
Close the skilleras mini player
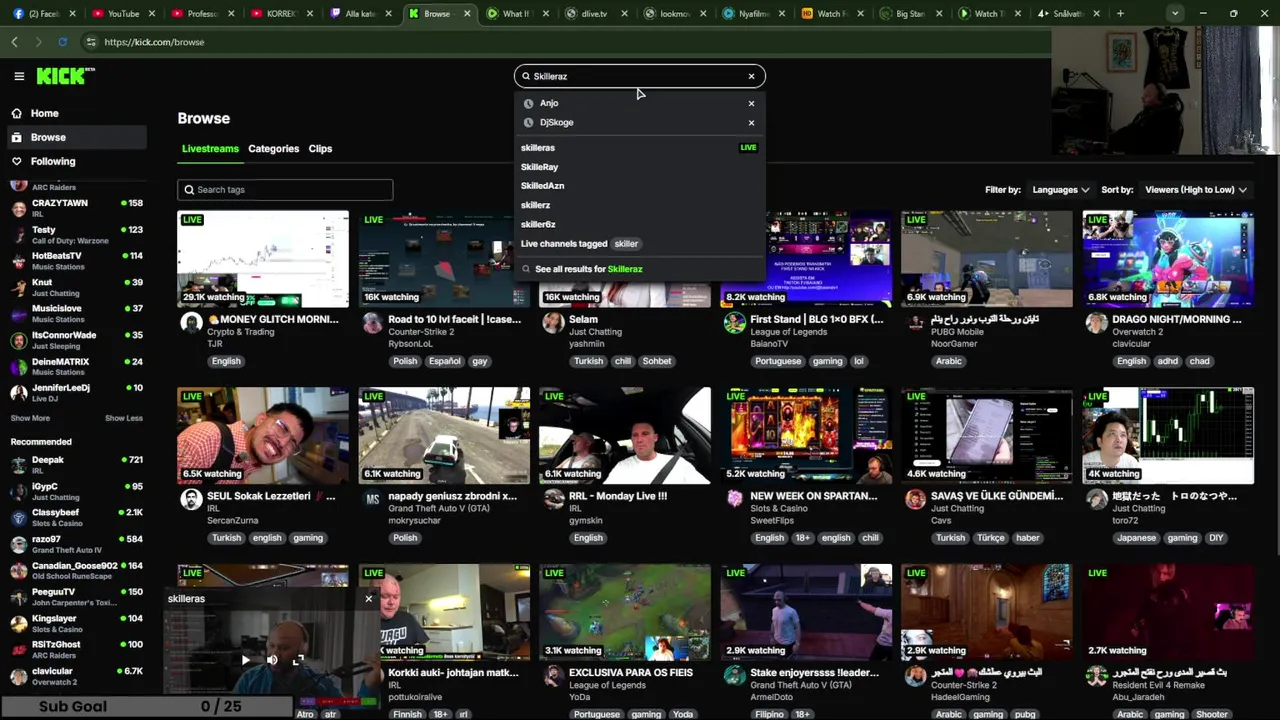click(x=368, y=599)
